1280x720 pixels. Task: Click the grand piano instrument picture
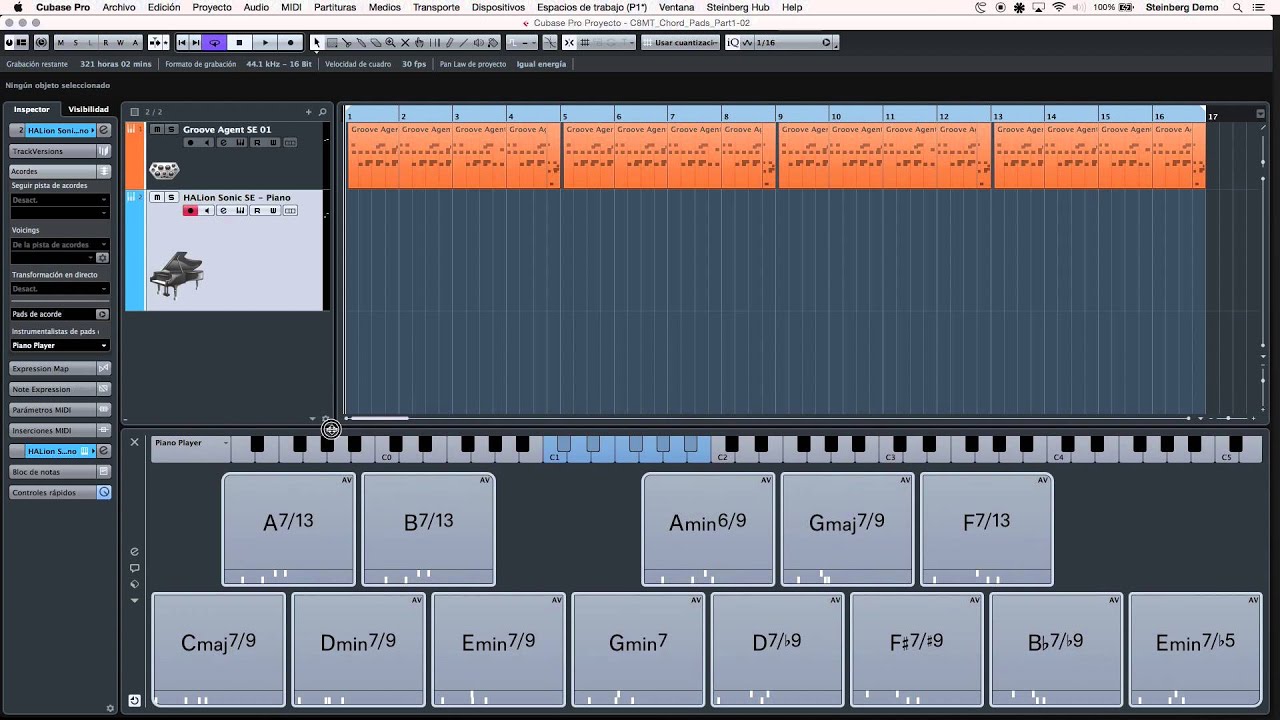tap(176, 275)
